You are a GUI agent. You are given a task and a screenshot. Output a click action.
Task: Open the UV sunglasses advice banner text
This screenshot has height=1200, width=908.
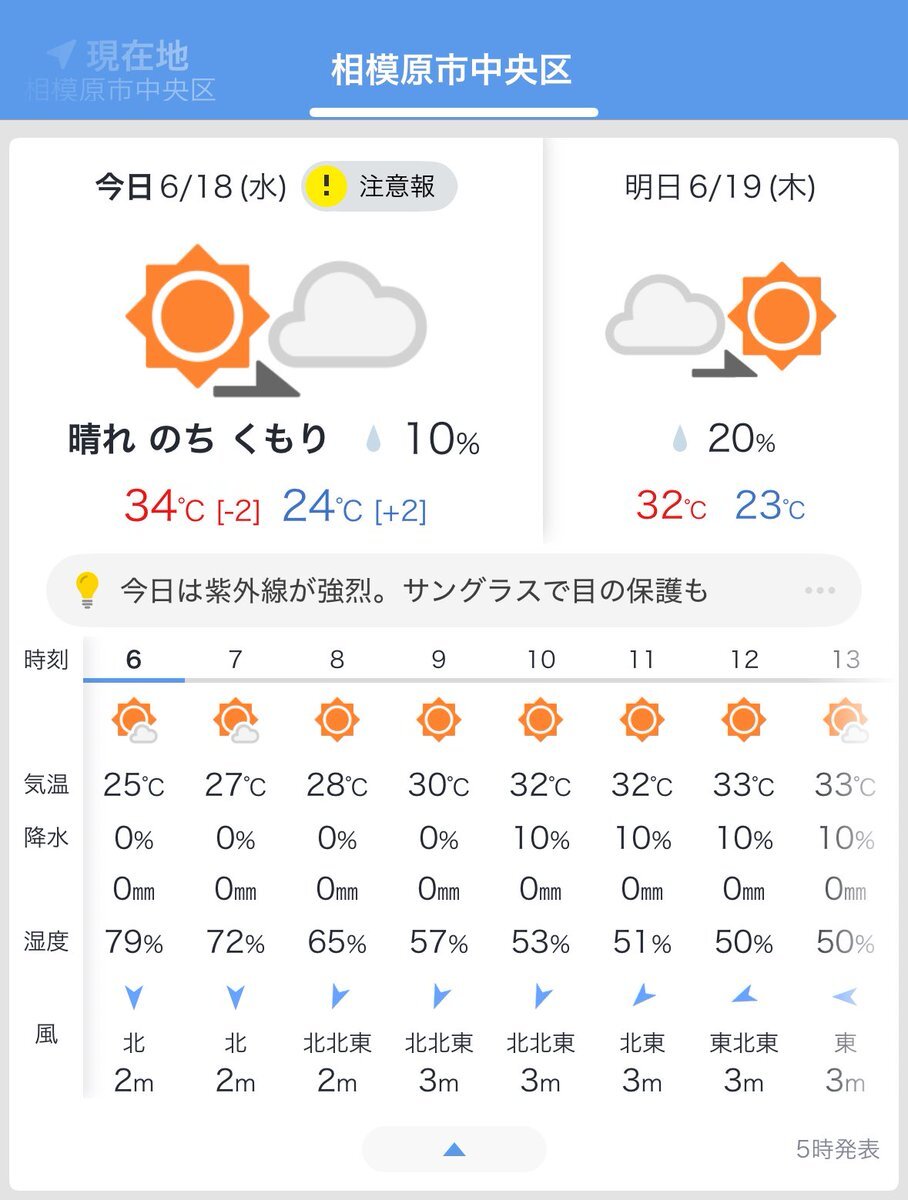(414, 590)
